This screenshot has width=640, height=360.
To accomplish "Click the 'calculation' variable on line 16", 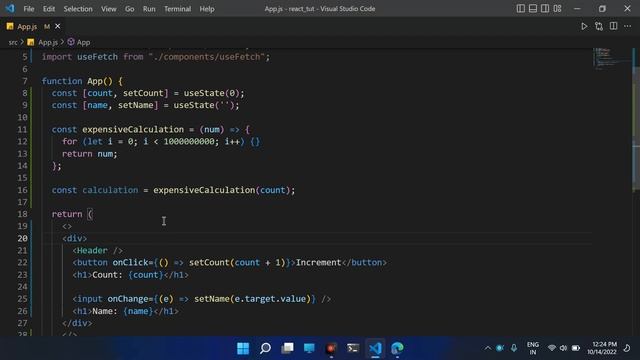I will point(110,190).
